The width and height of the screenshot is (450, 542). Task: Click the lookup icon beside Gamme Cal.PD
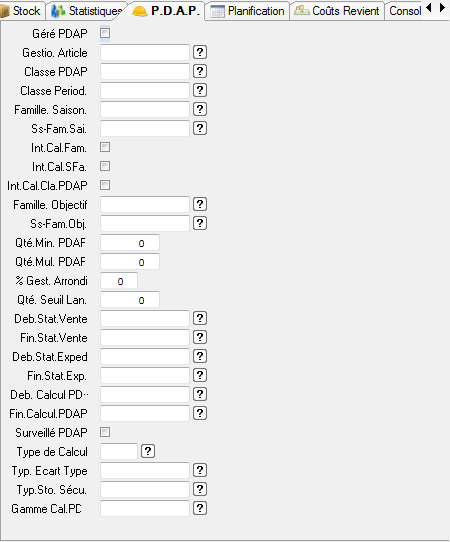point(200,508)
